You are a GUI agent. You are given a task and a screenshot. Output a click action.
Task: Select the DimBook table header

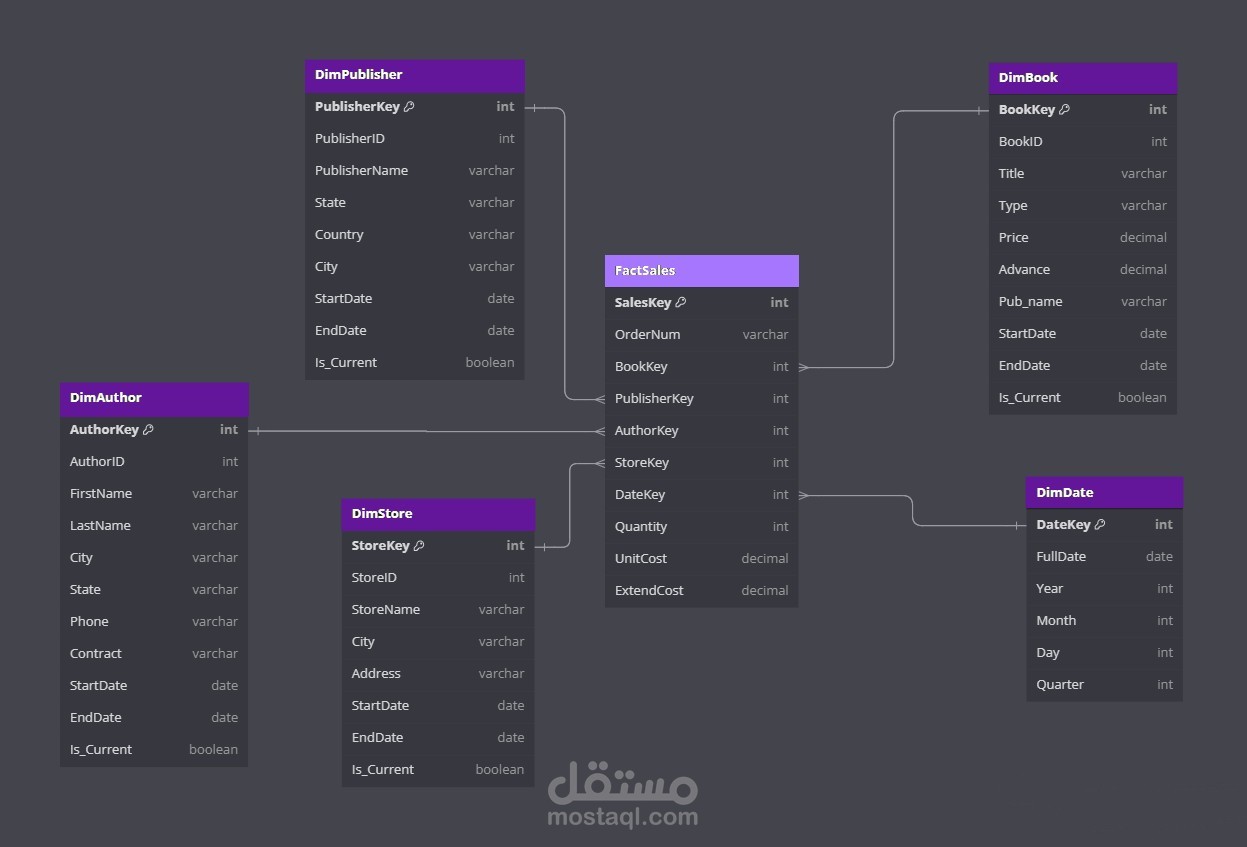(1083, 78)
